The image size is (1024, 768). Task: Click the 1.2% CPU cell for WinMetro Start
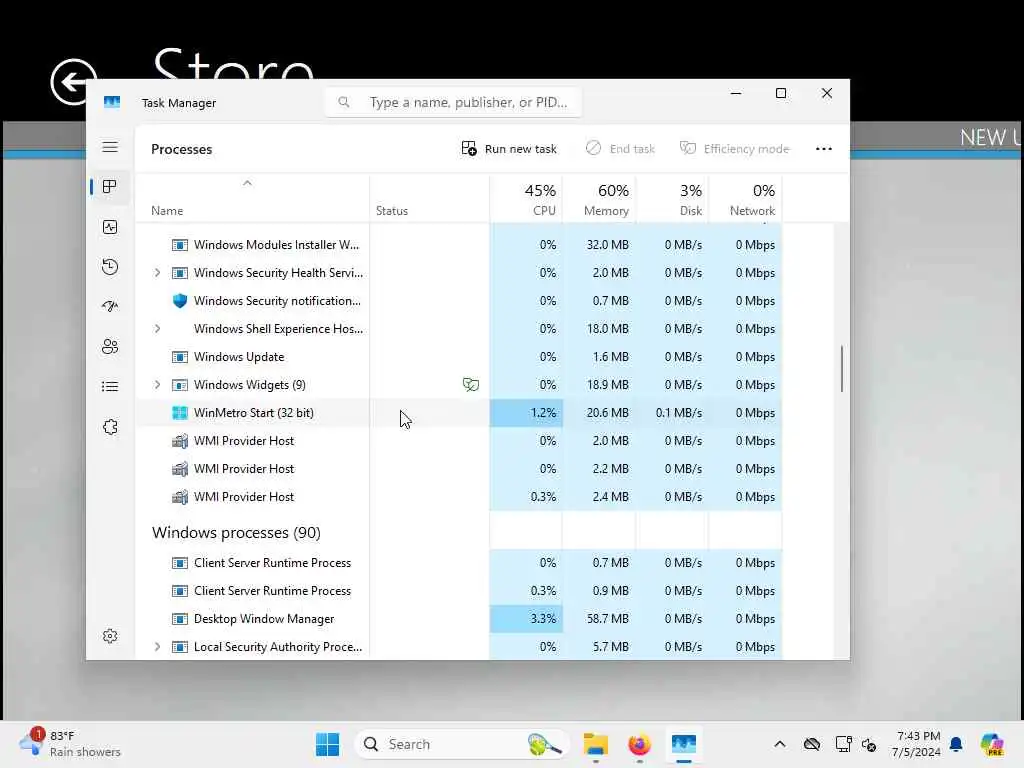pyautogui.click(x=526, y=413)
